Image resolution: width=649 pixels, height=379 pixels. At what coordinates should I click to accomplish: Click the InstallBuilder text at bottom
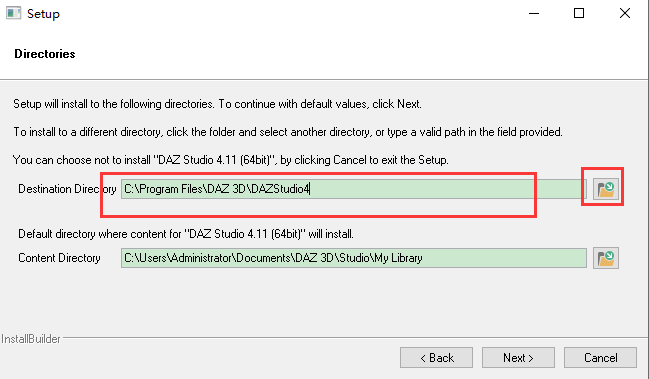pos(31,339)
